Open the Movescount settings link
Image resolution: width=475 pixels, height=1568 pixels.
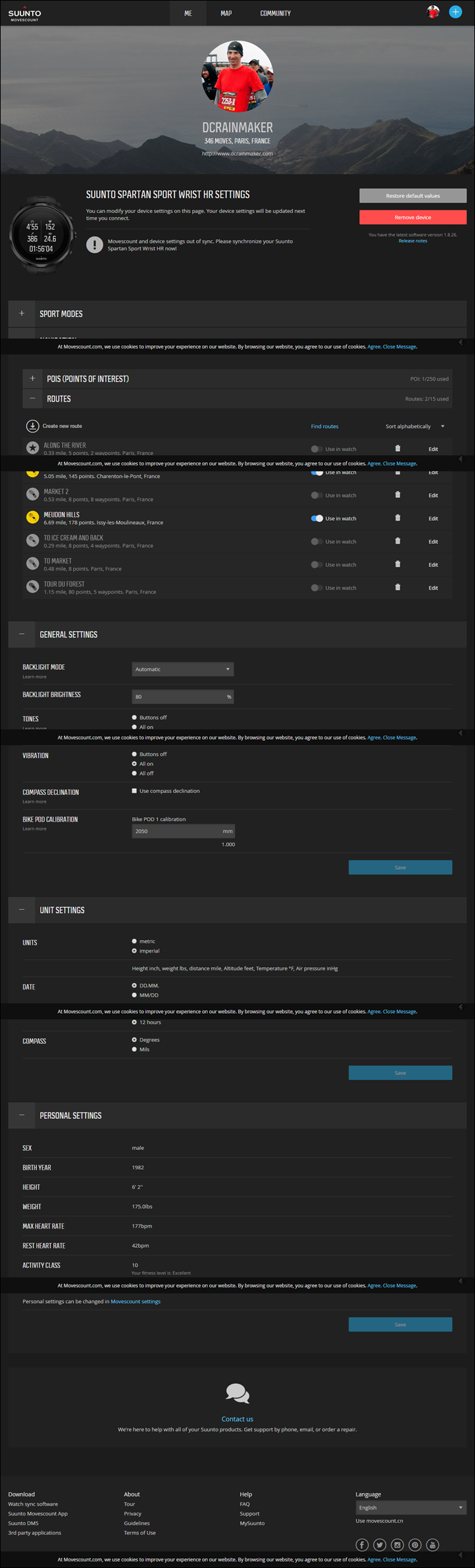click(x=136, y=1301)
